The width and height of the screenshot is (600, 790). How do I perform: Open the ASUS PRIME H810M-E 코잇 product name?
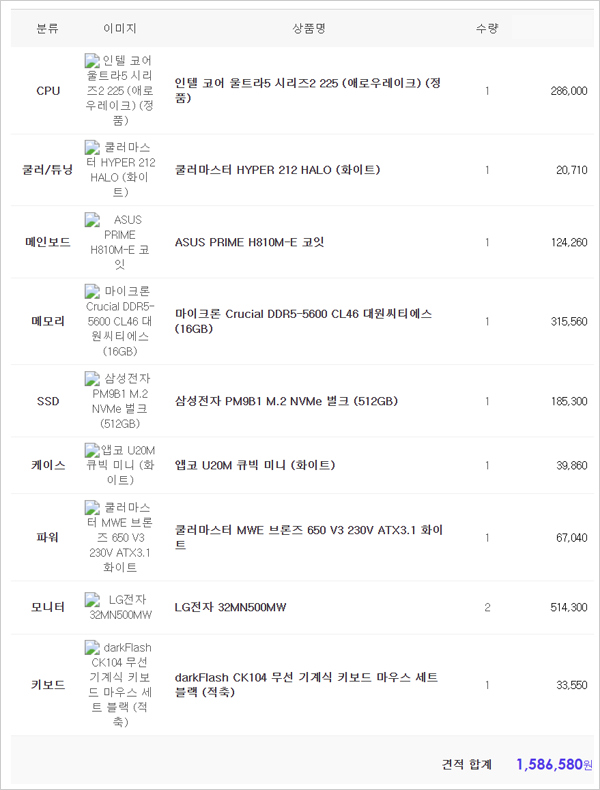click(x=249, y=242)
